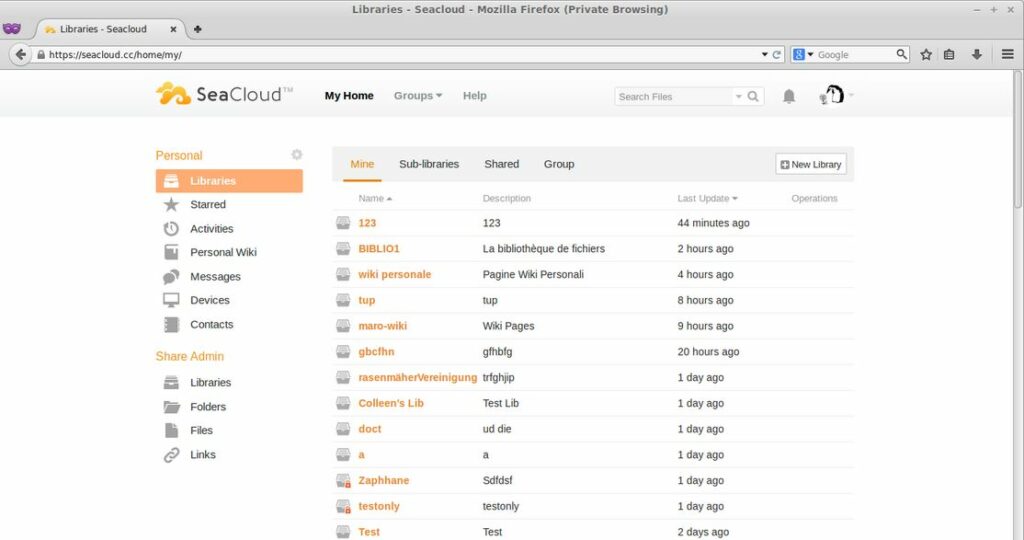Open the tup library
This screenshot has height=540, width=1024.
[x=366, y=300]
